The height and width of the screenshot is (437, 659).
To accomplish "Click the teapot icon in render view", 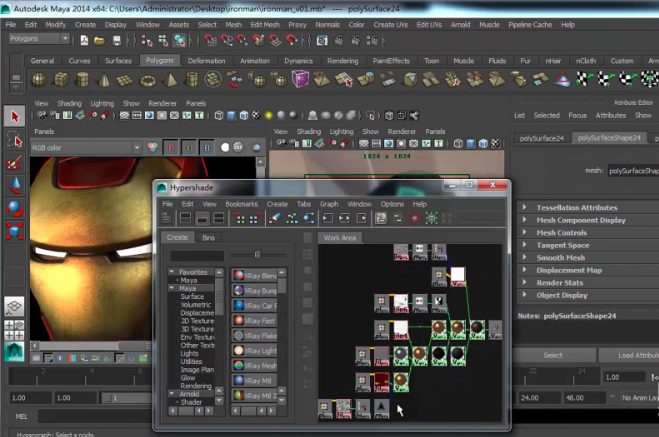I will (256, 147).
